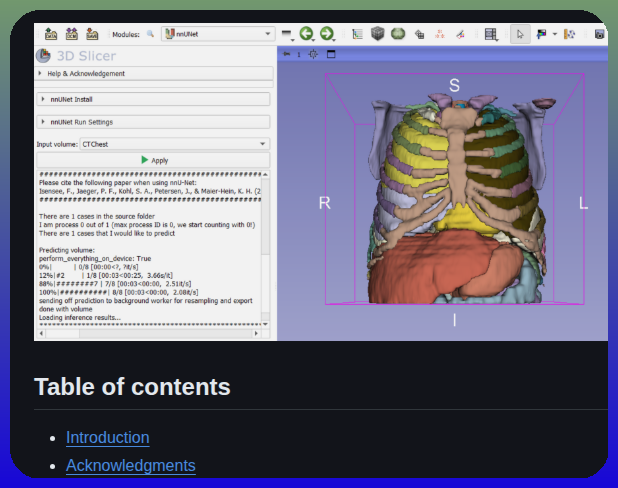Go to previous module with green back arrow
The image size is (618, 488).
(x=306, y=34)
